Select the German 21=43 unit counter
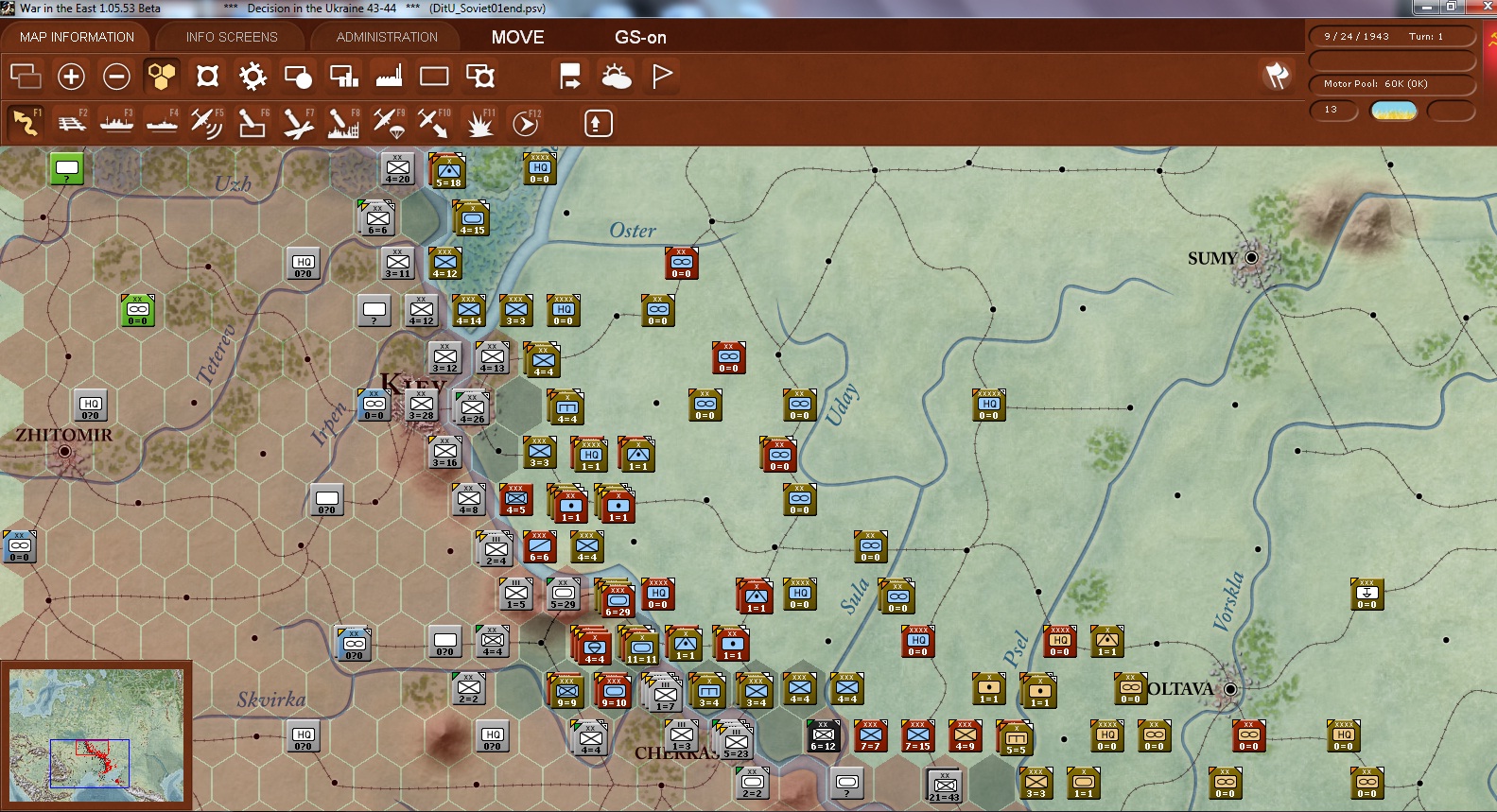 coord(944,786)
